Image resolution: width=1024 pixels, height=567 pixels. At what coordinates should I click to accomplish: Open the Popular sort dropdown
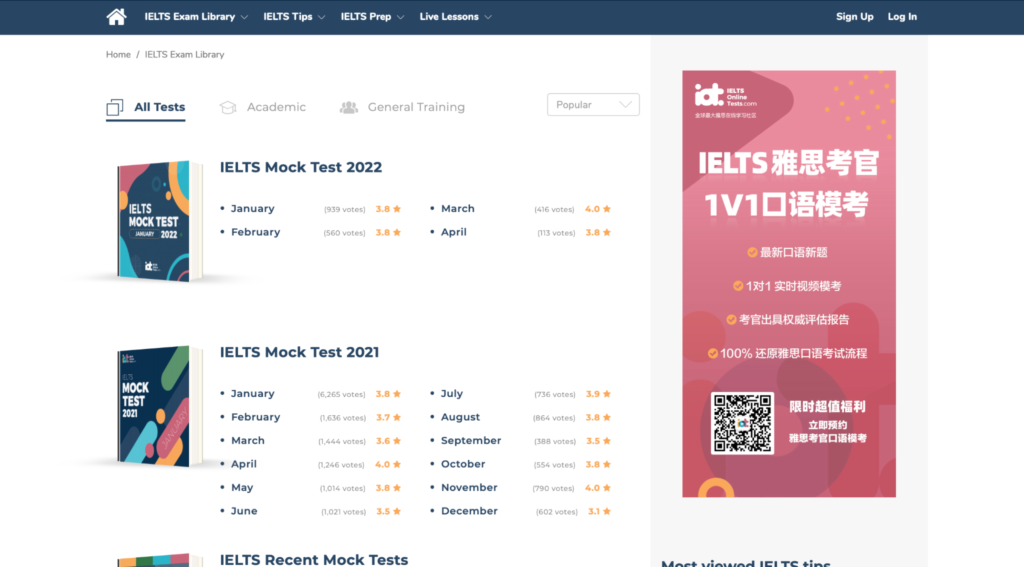pos(593,105)
